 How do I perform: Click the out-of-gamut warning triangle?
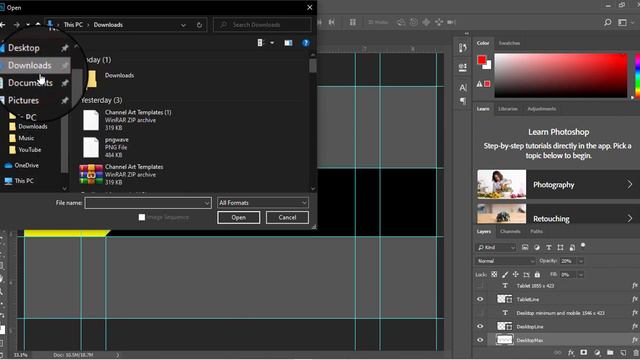(480, 84)
